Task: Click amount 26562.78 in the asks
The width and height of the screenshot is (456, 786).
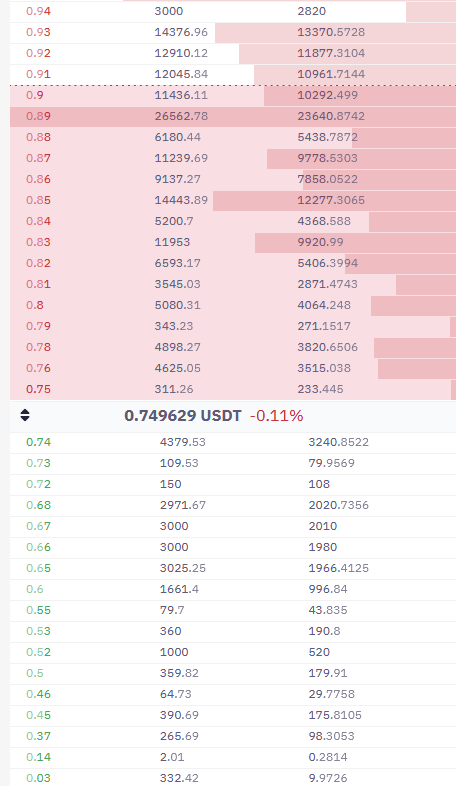Action: pyautogui.click(x=181, y=116)
